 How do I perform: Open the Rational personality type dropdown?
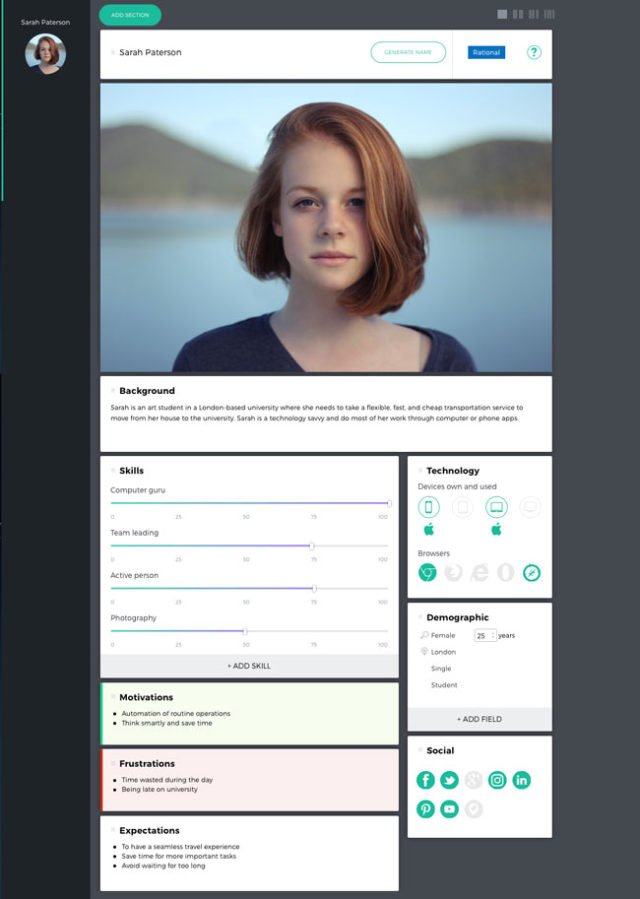pos(486,52)
